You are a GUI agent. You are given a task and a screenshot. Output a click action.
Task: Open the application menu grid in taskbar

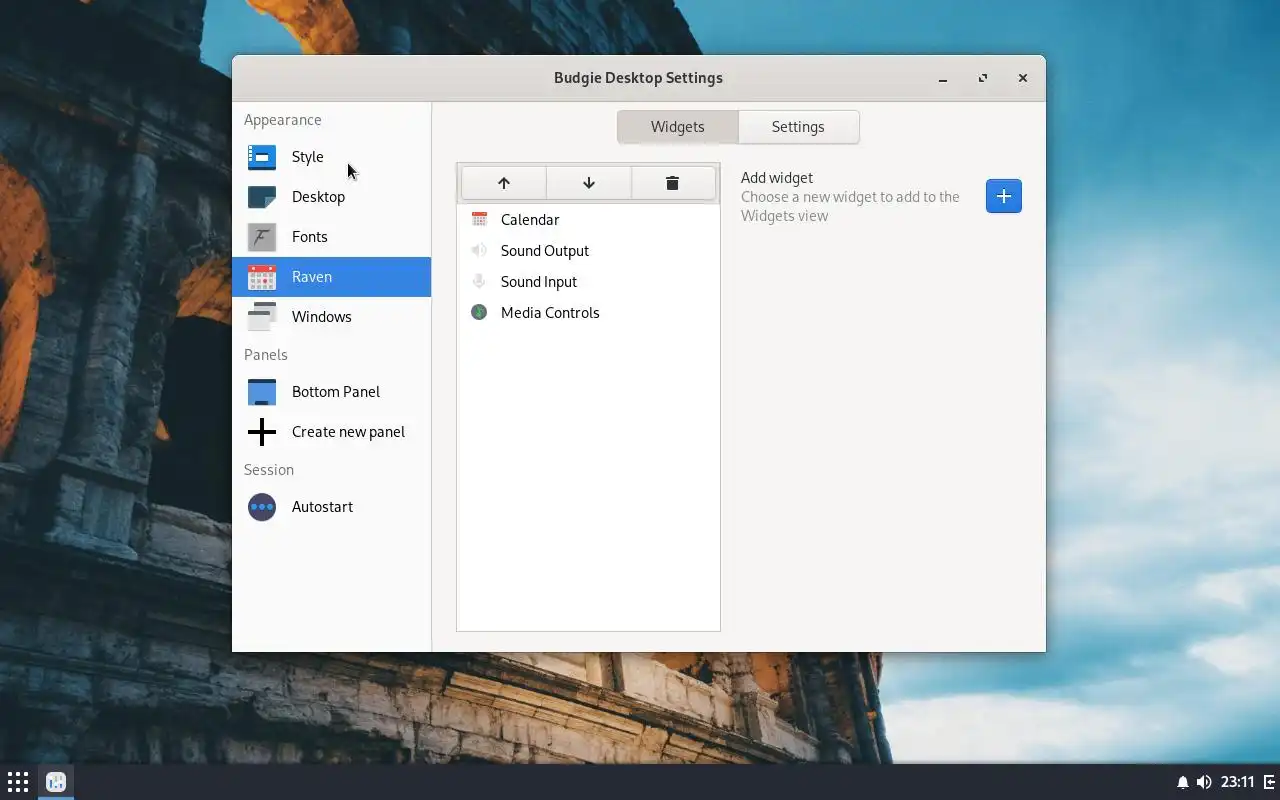tap(18, 782)
